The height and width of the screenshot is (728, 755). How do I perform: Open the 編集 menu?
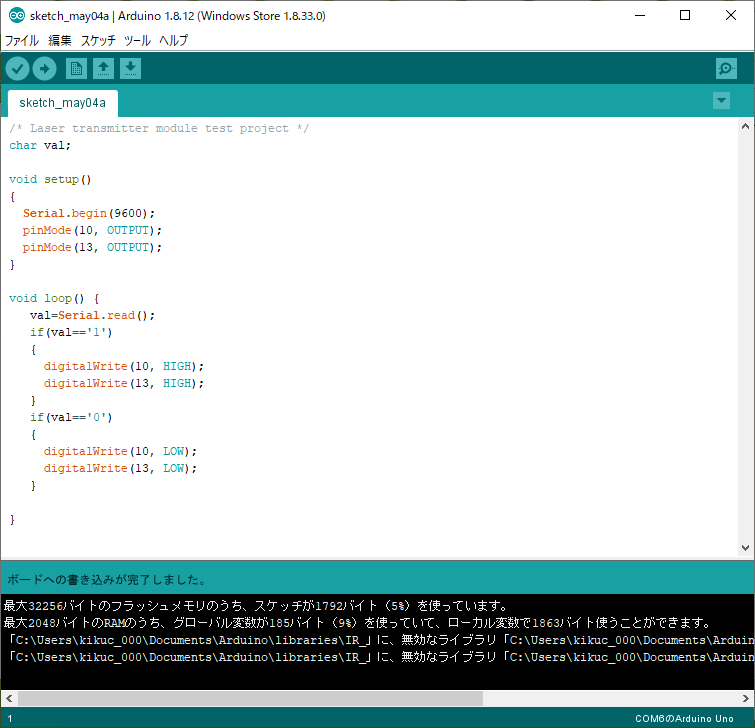click(60, 41)
